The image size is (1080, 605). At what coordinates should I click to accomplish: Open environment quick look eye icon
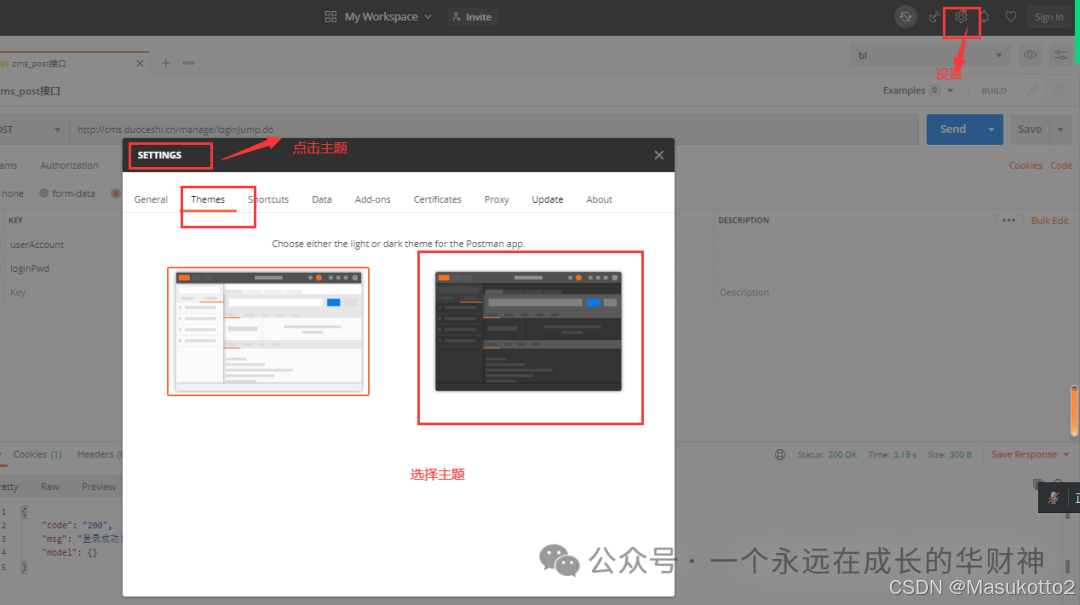(x=1030, y=55)
